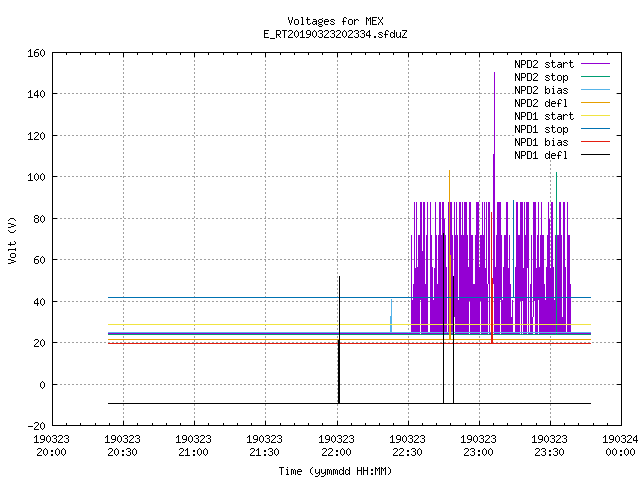This screenshot has width=640, height=480.
Task: Click the 120 y-axis tick value
Action: pyautogui.click(x=36, y=136)
